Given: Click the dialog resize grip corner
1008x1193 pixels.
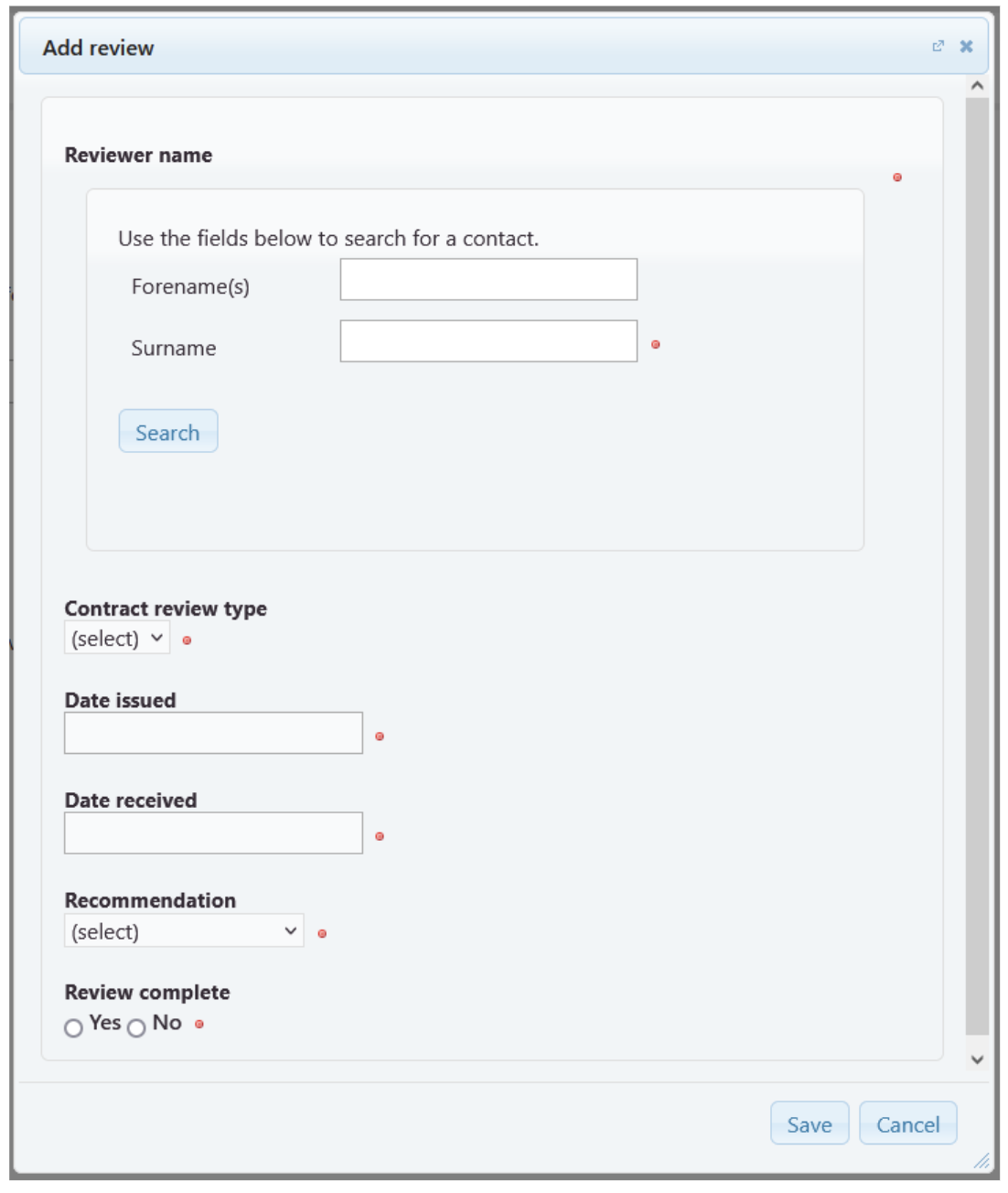Looking at the screenshot, I should 981,1161.
